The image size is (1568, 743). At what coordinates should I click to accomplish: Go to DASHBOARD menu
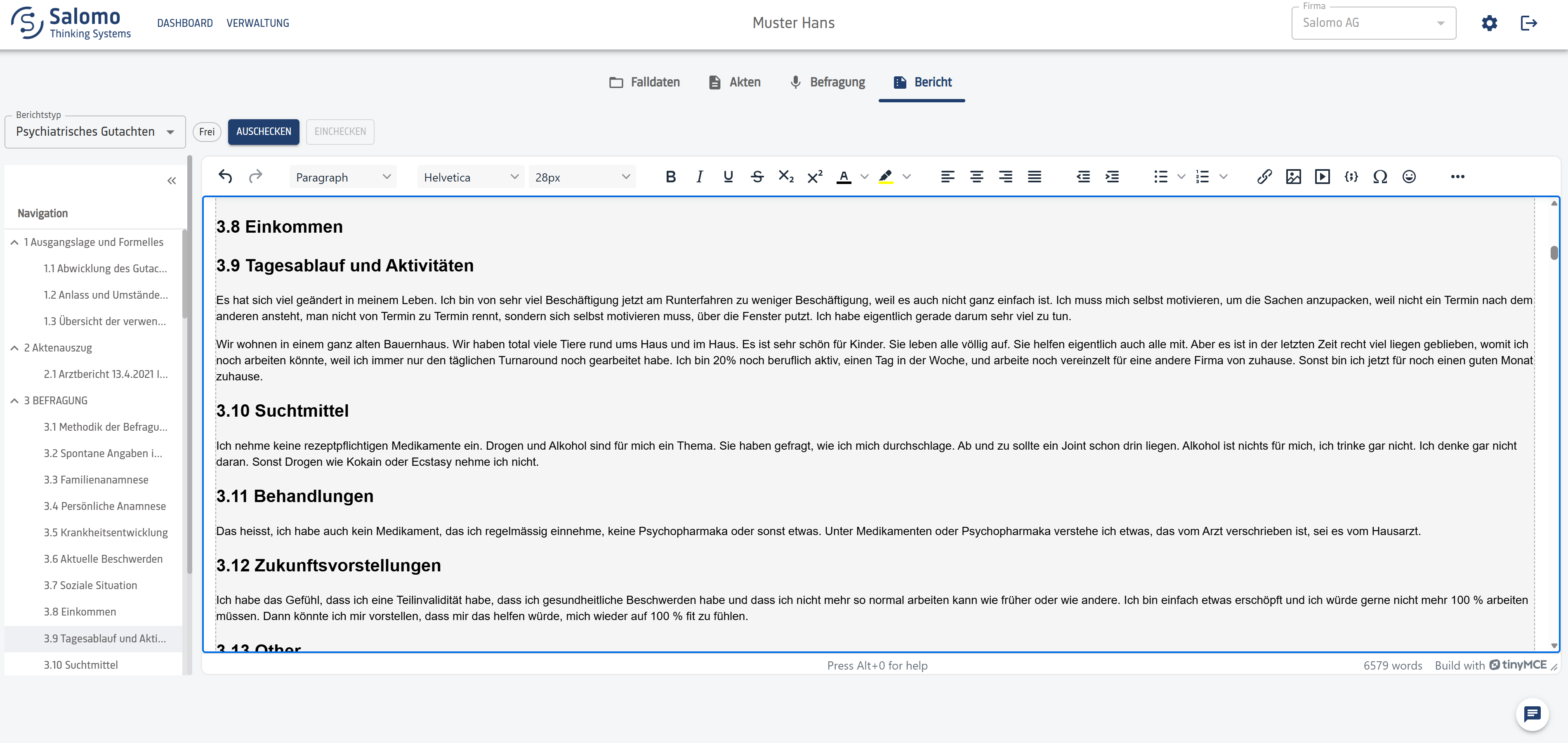pyautogui.click(x=185, y=23)
